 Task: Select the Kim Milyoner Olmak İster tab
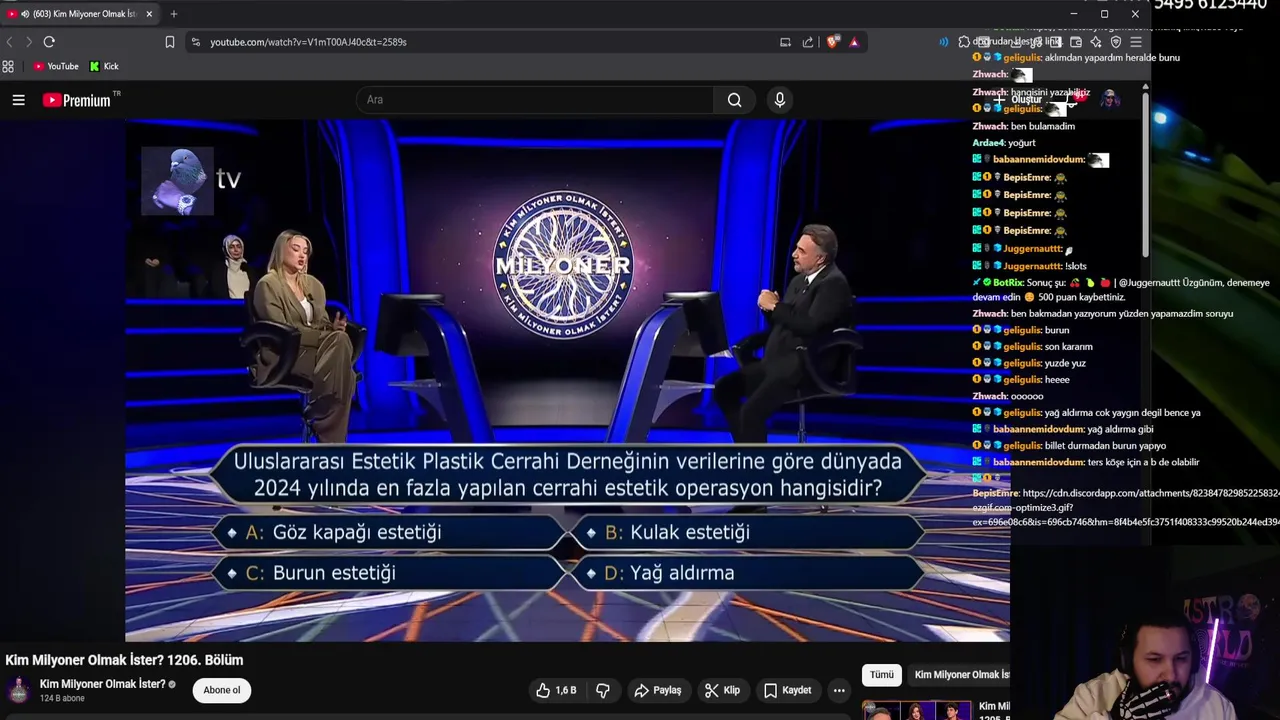coord(82,14)
